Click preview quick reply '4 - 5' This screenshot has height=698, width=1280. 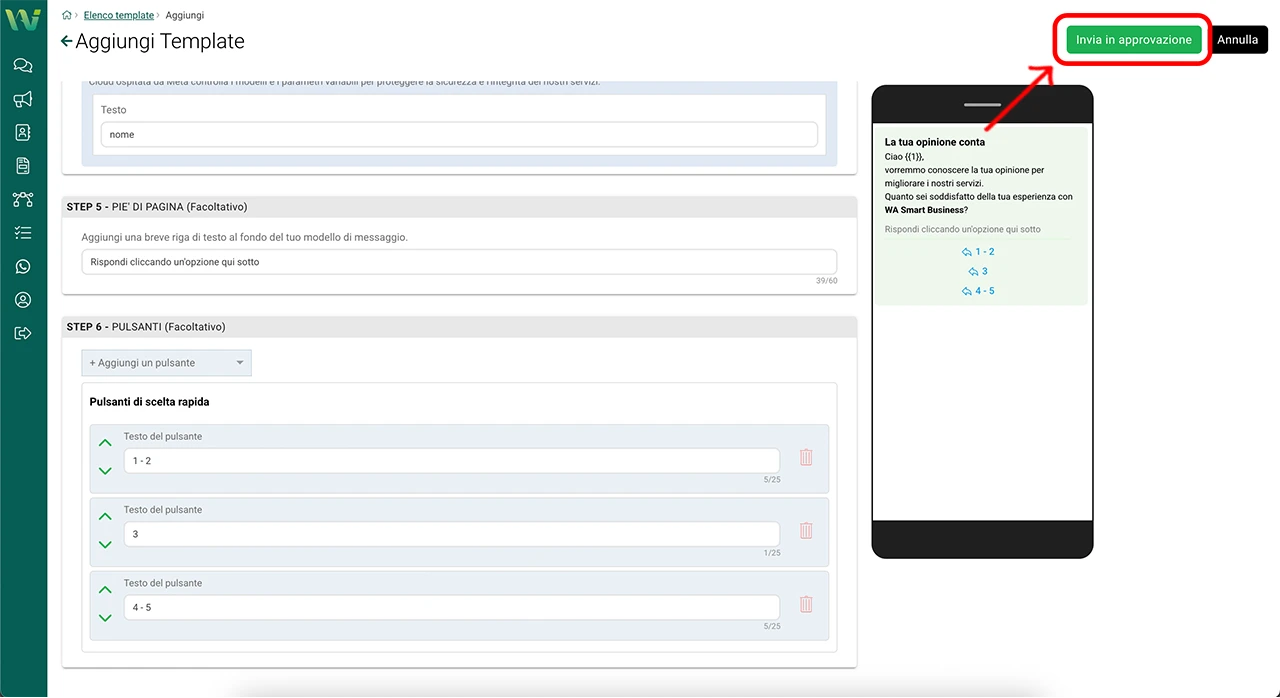pos(978,291)
